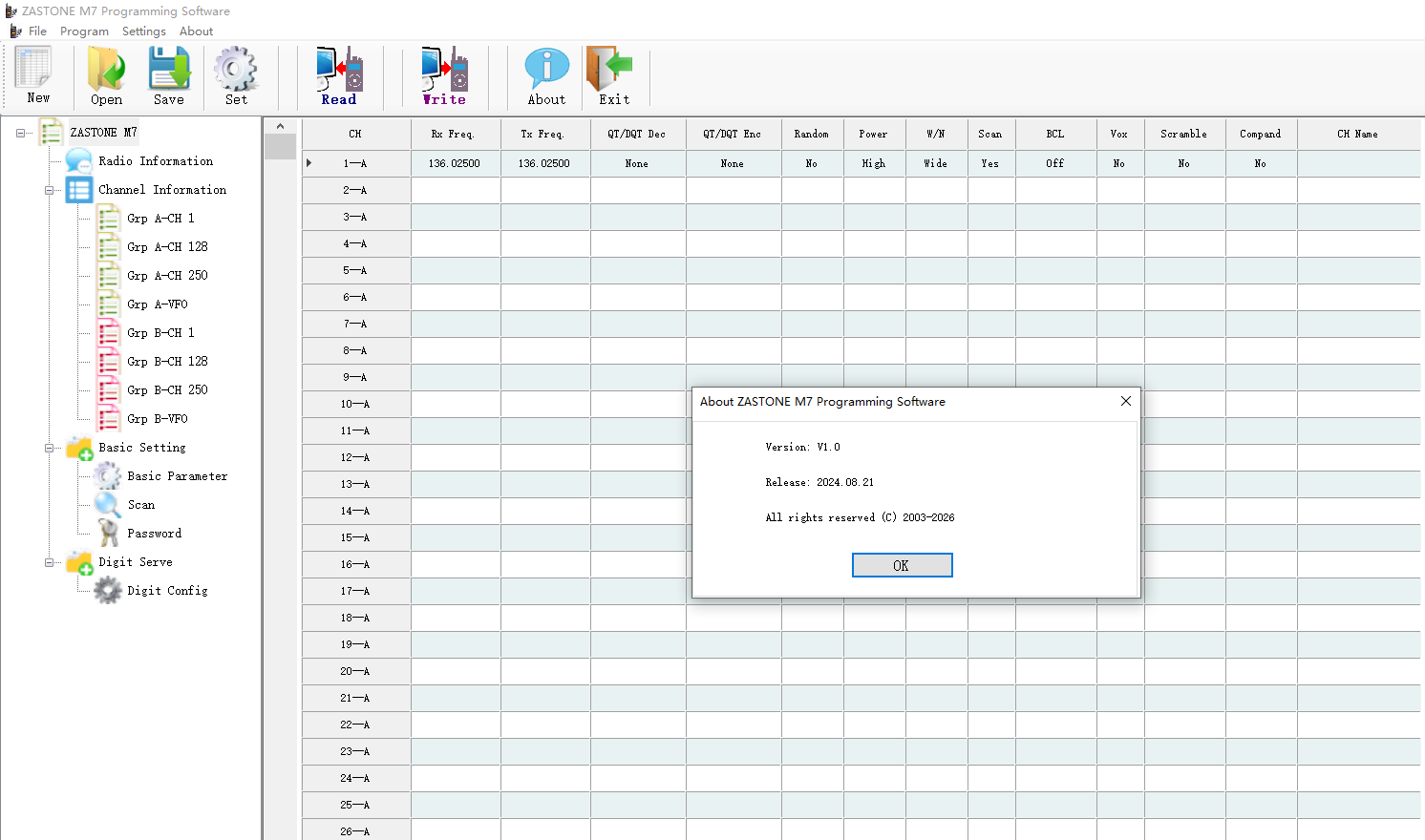Image resolution: width=1425 pixels, height=840 pixels.
Task: Open the Program menu
Action: [x=84, y=31]
